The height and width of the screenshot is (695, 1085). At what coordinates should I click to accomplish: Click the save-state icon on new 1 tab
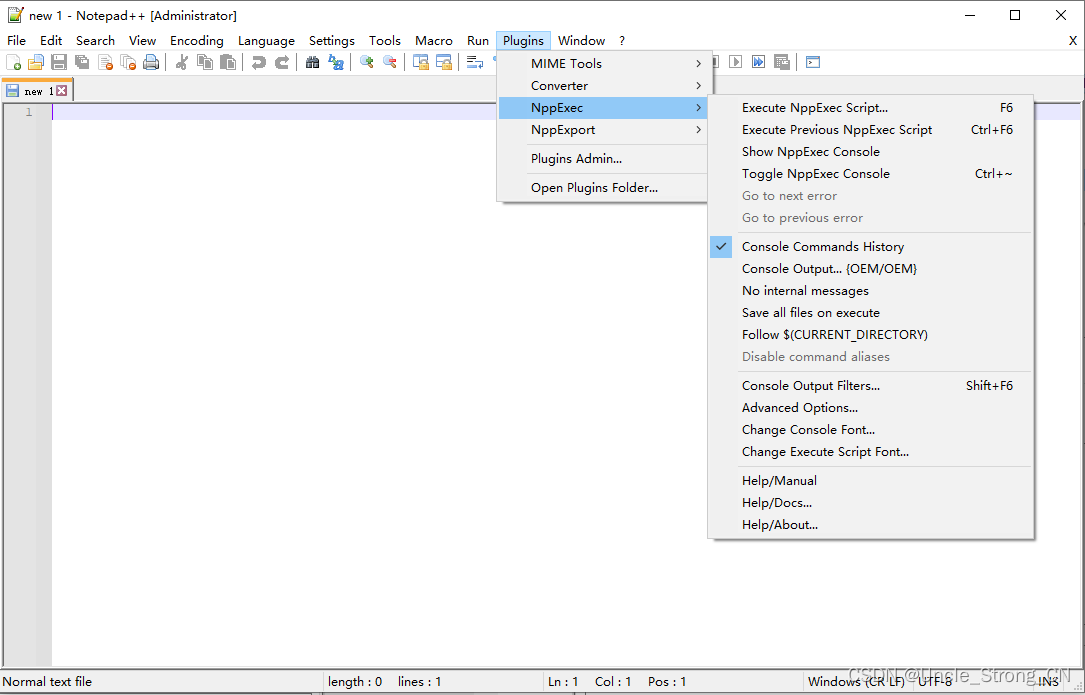(x=12, y=91)
